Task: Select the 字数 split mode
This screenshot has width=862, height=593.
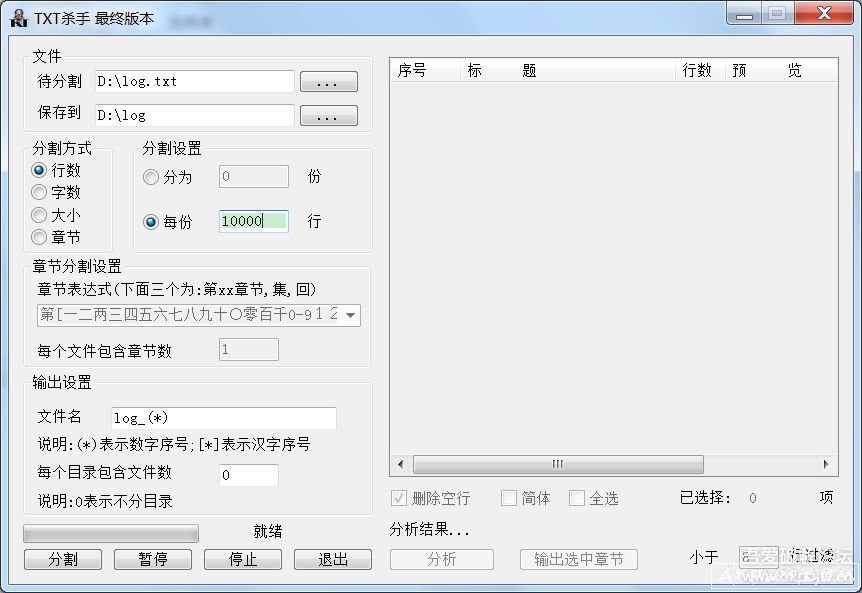Action: click(x=37, y=192)
